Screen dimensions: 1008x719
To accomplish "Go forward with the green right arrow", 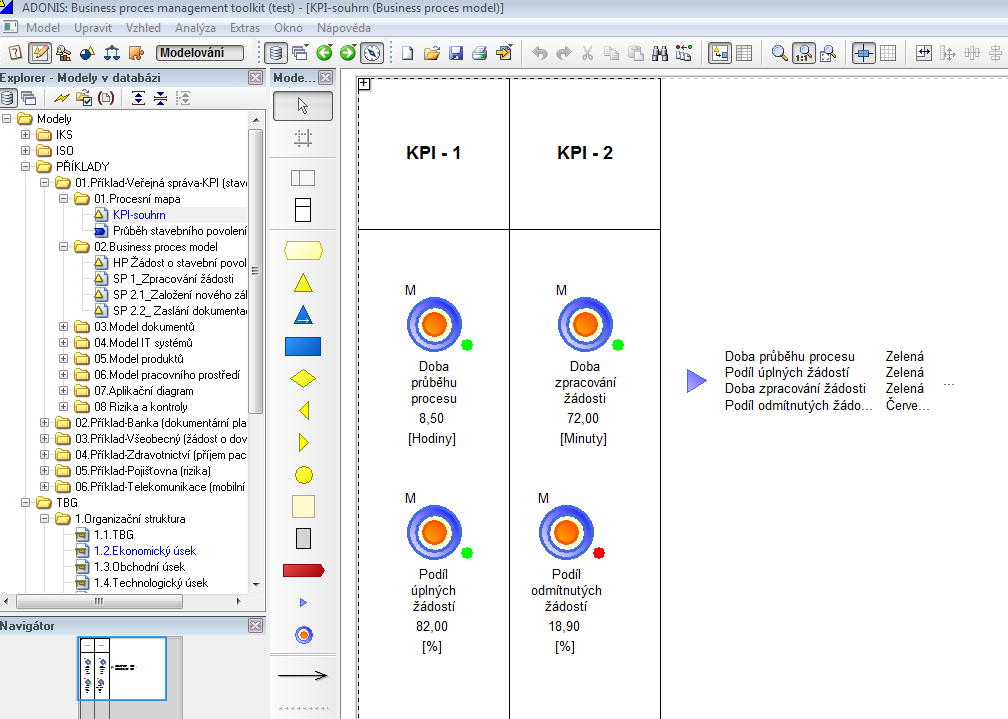I will point(348,53).
